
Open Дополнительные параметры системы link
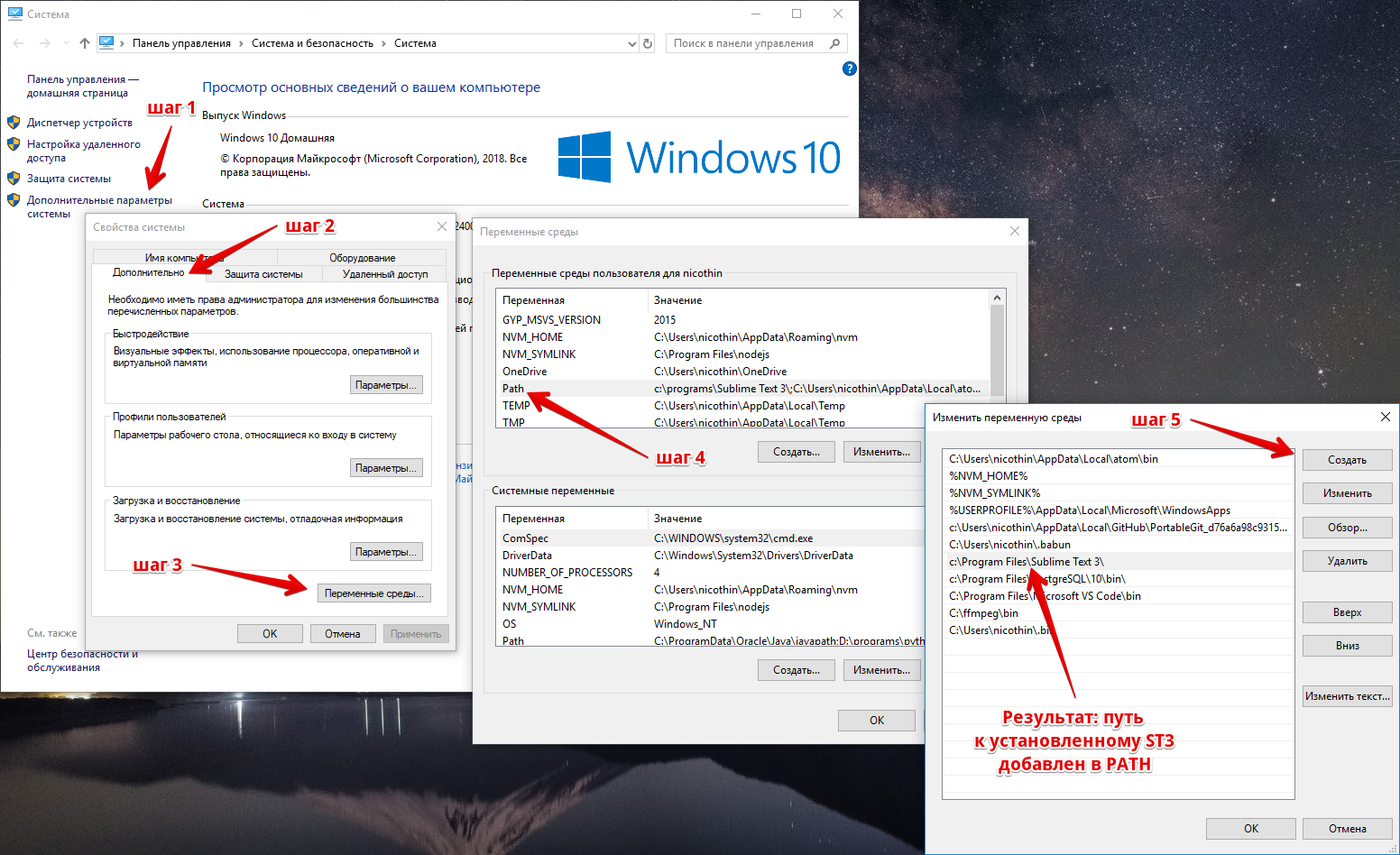click(99, 207)
